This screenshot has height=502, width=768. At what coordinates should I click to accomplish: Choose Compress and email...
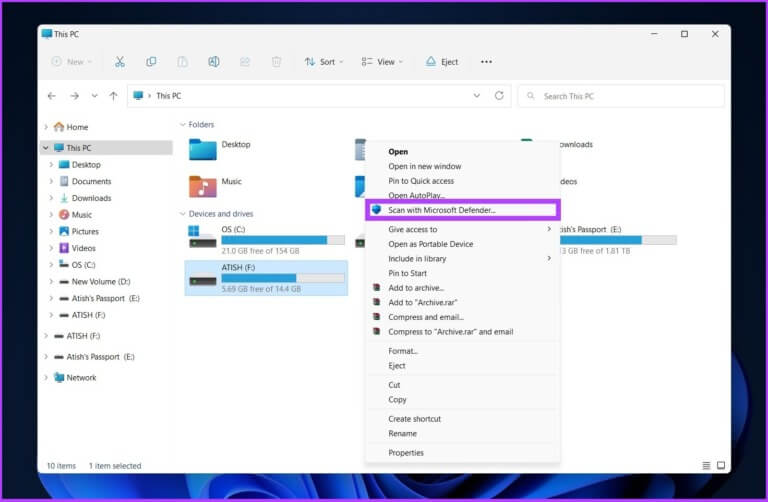pyautogui.click(x=463, y=317)
